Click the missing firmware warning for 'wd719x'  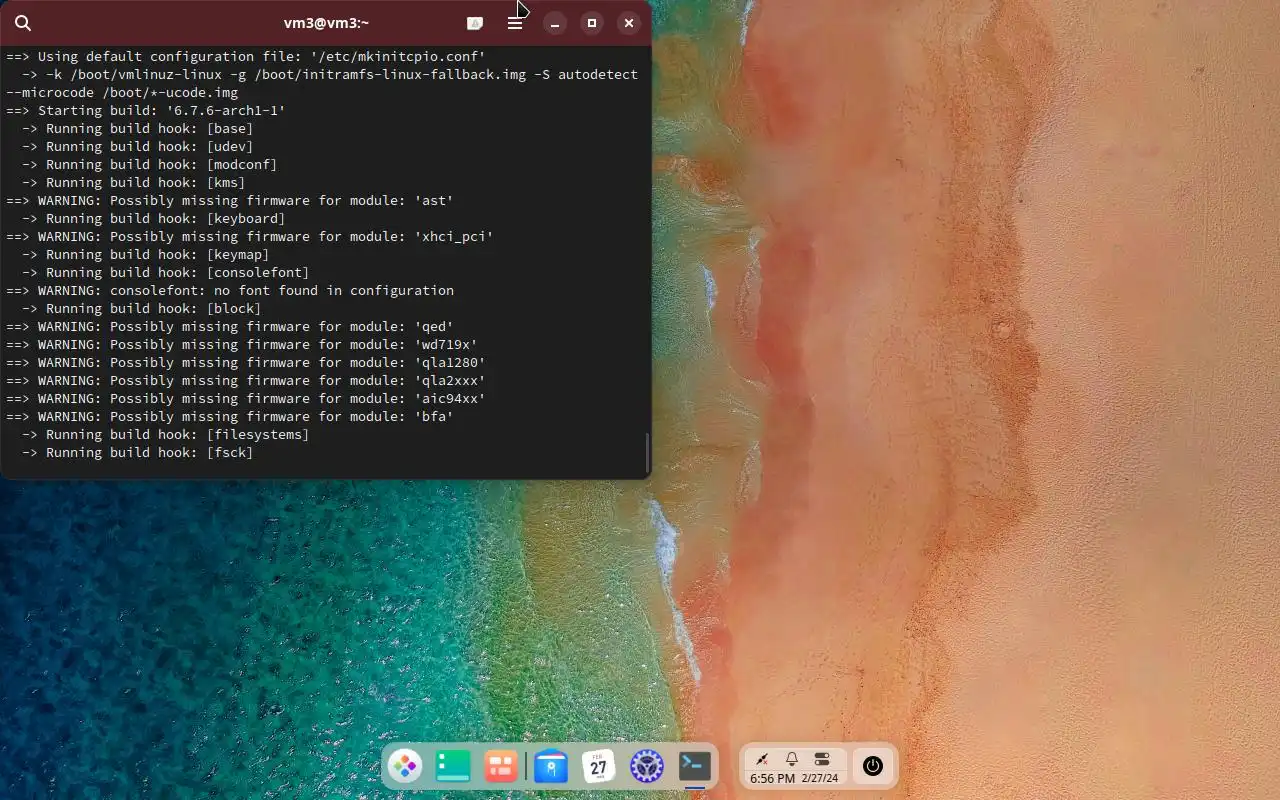(242, 345)
